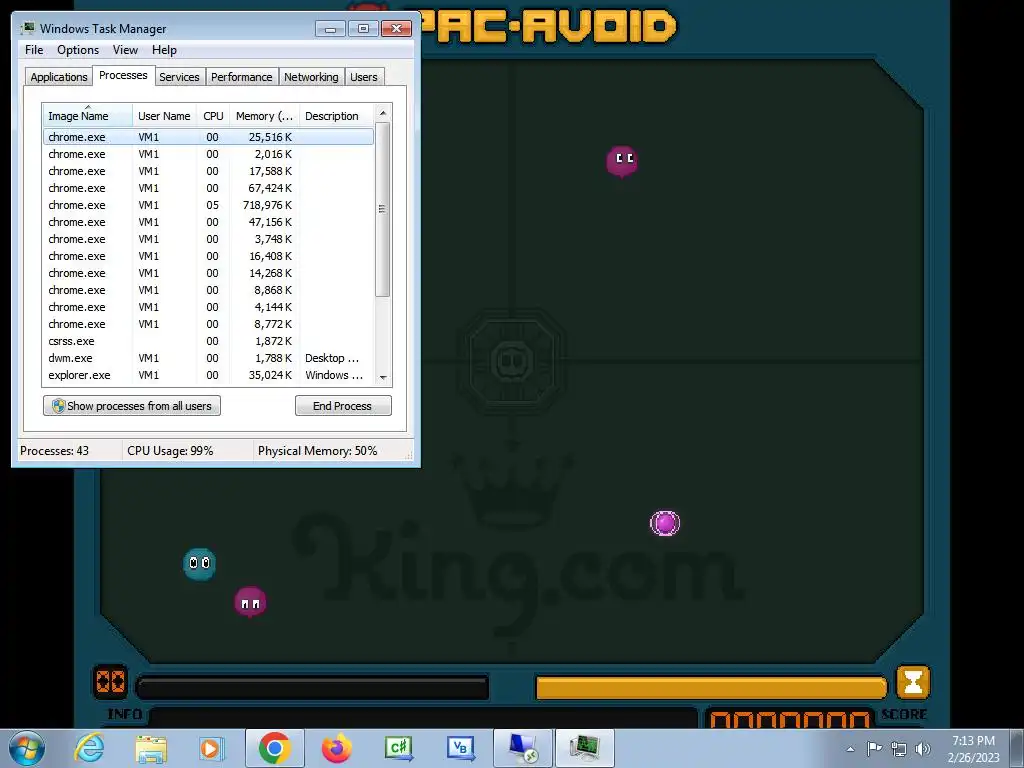
Task: Click the network tray icon
Action: tap(899, 749)
